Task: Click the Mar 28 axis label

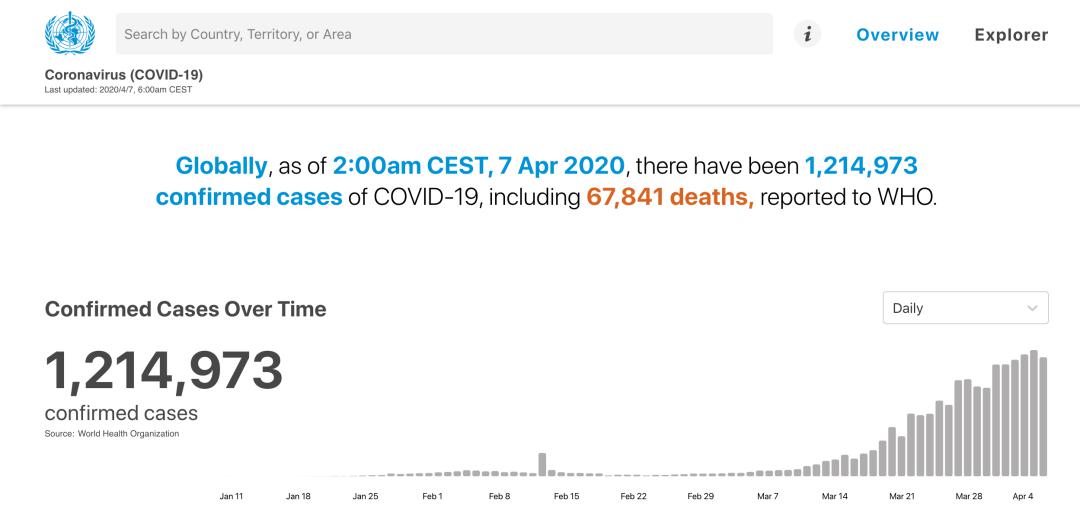Action: coord(968,497)
